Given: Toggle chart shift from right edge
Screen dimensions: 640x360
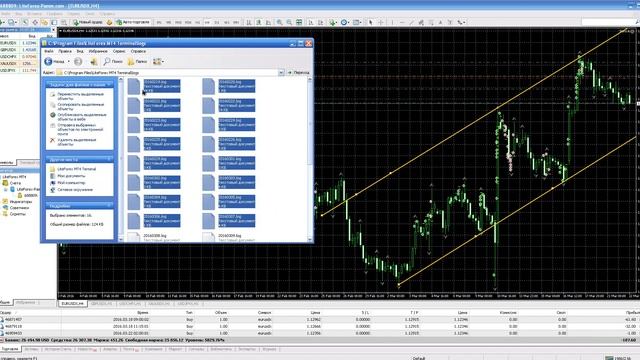Looking at the screenshot, I should click(x=320, y=22).
